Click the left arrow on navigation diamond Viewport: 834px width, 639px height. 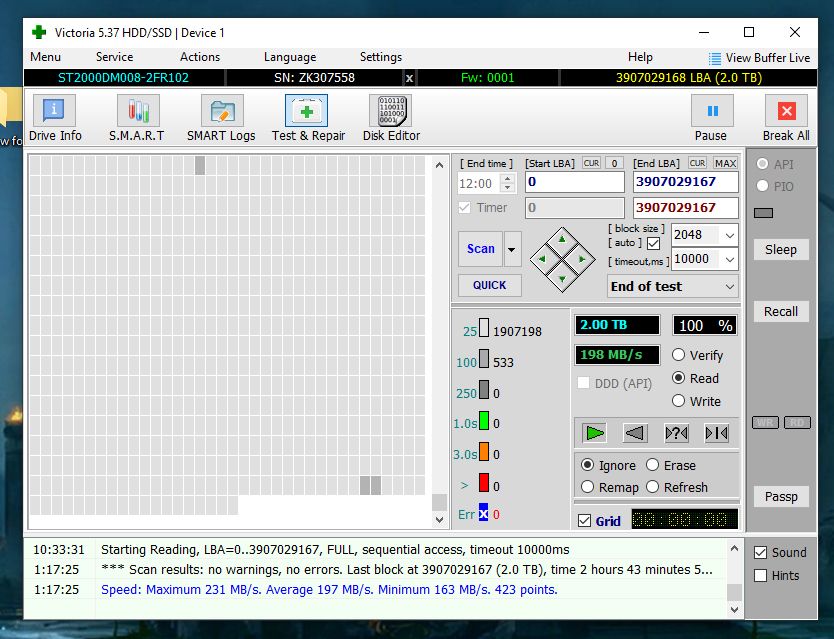coord(542,259)
